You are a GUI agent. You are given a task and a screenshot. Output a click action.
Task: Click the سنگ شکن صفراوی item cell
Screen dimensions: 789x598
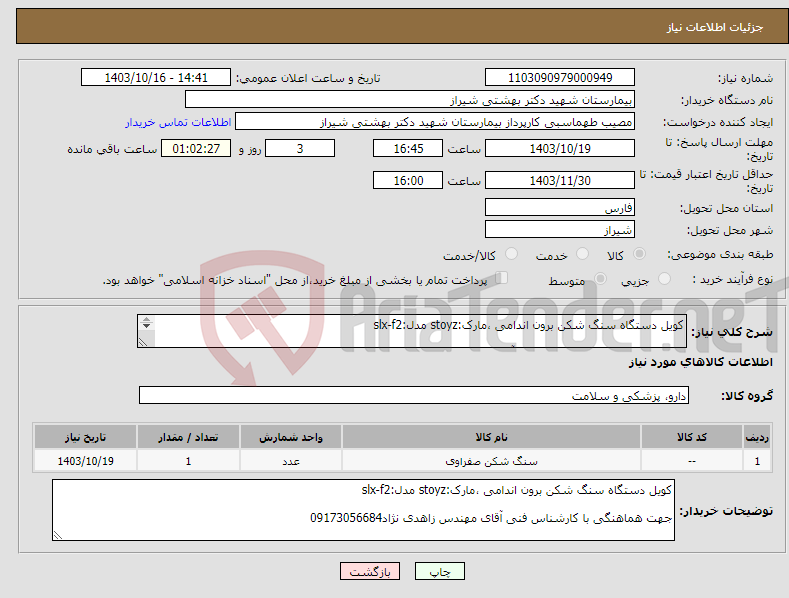coord(491,461)
